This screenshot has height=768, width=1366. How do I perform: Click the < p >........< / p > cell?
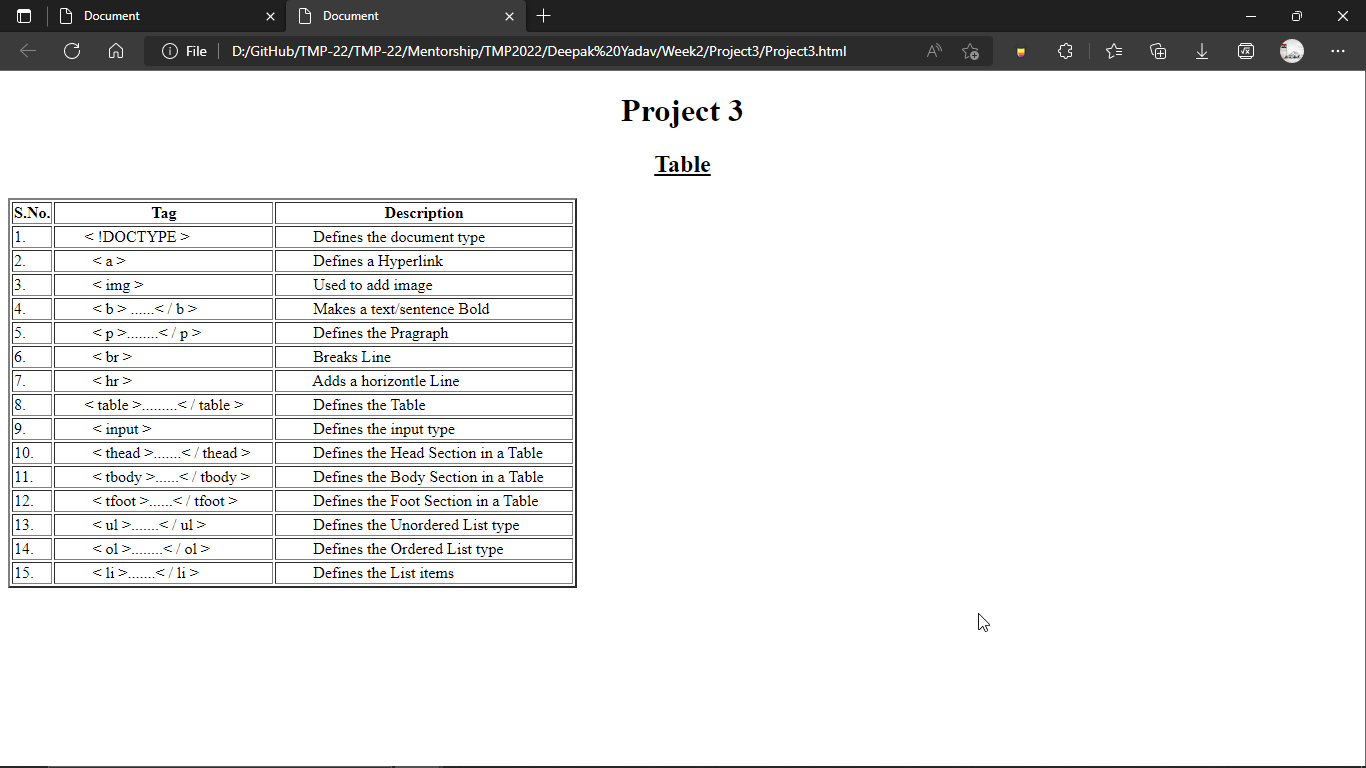[x=164, y=333]
